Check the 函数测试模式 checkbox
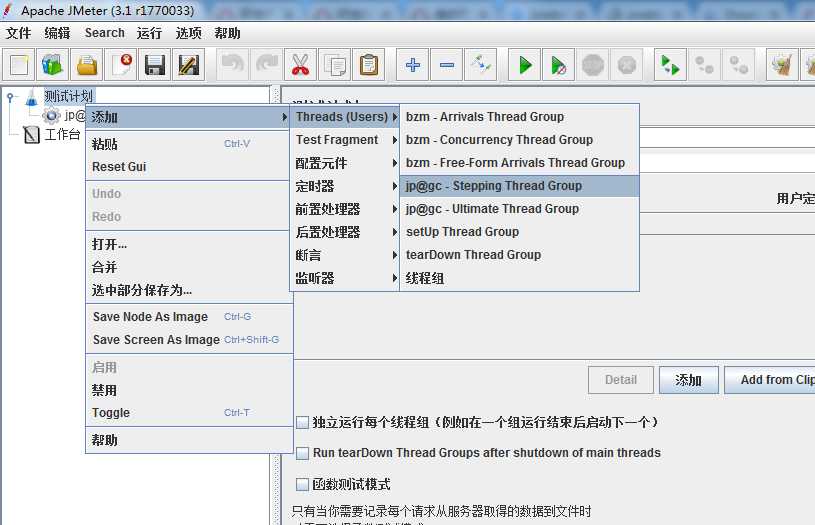Screen dimensions: 815x525 click(302, 484)
